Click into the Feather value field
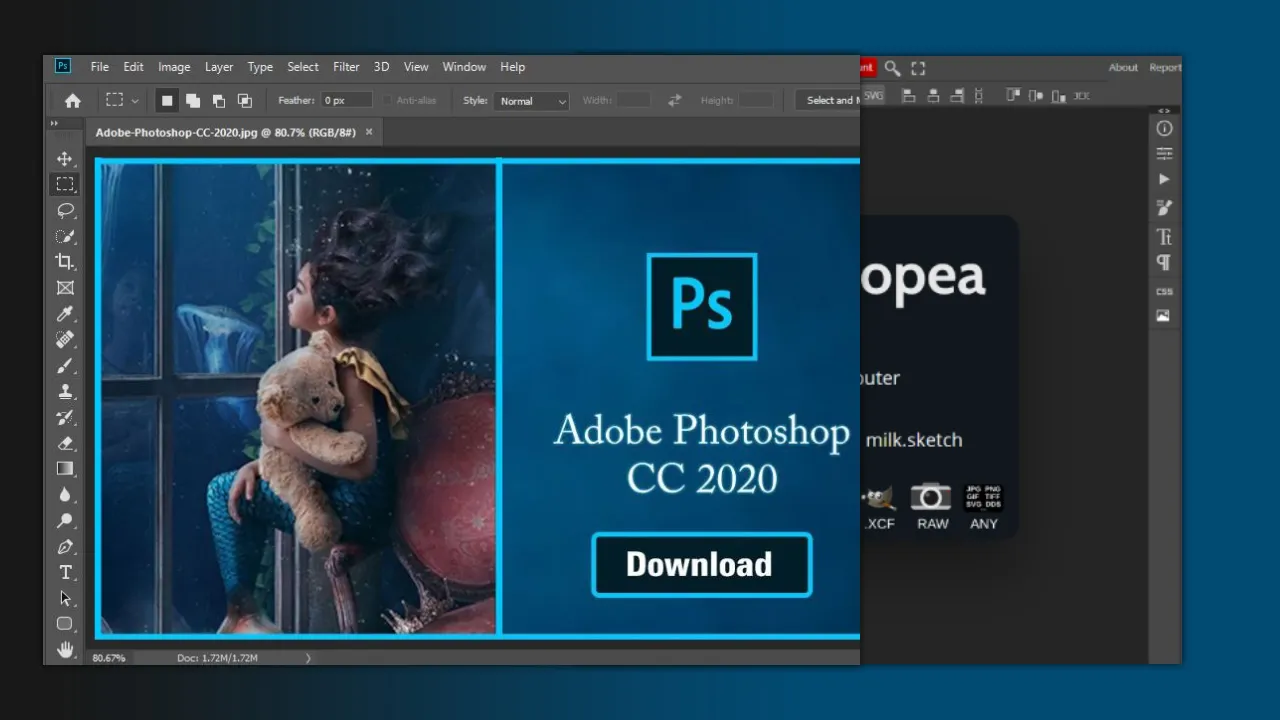 point(346,100)
